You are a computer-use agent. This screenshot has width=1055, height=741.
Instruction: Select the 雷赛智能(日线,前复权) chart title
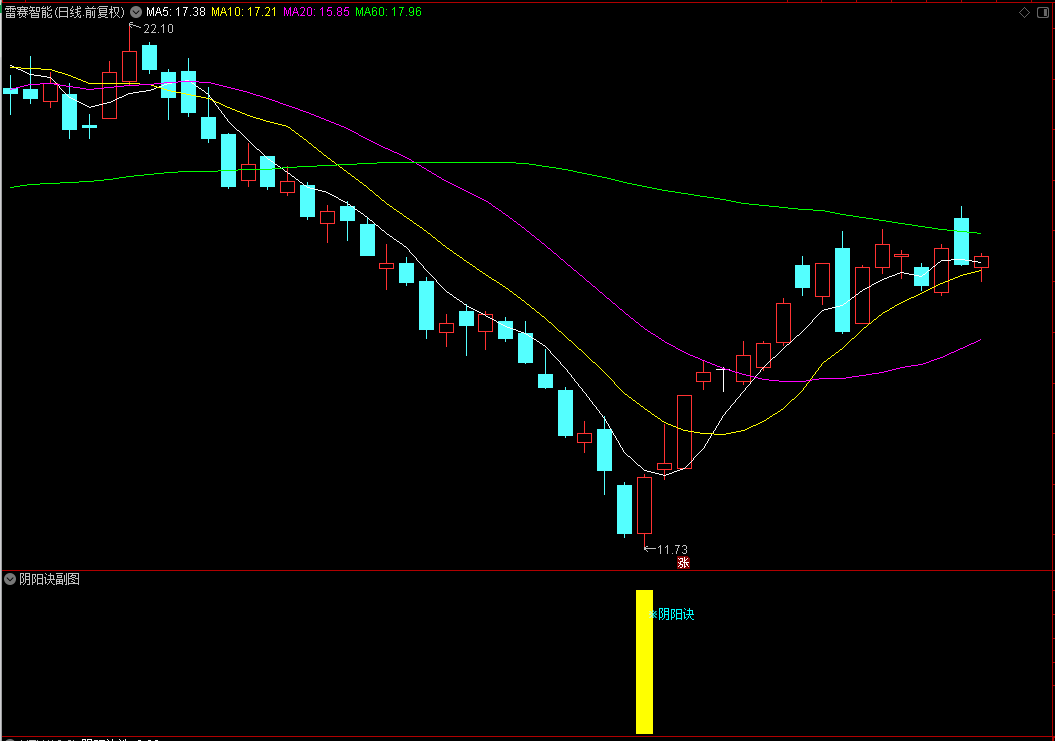[65, 12]
